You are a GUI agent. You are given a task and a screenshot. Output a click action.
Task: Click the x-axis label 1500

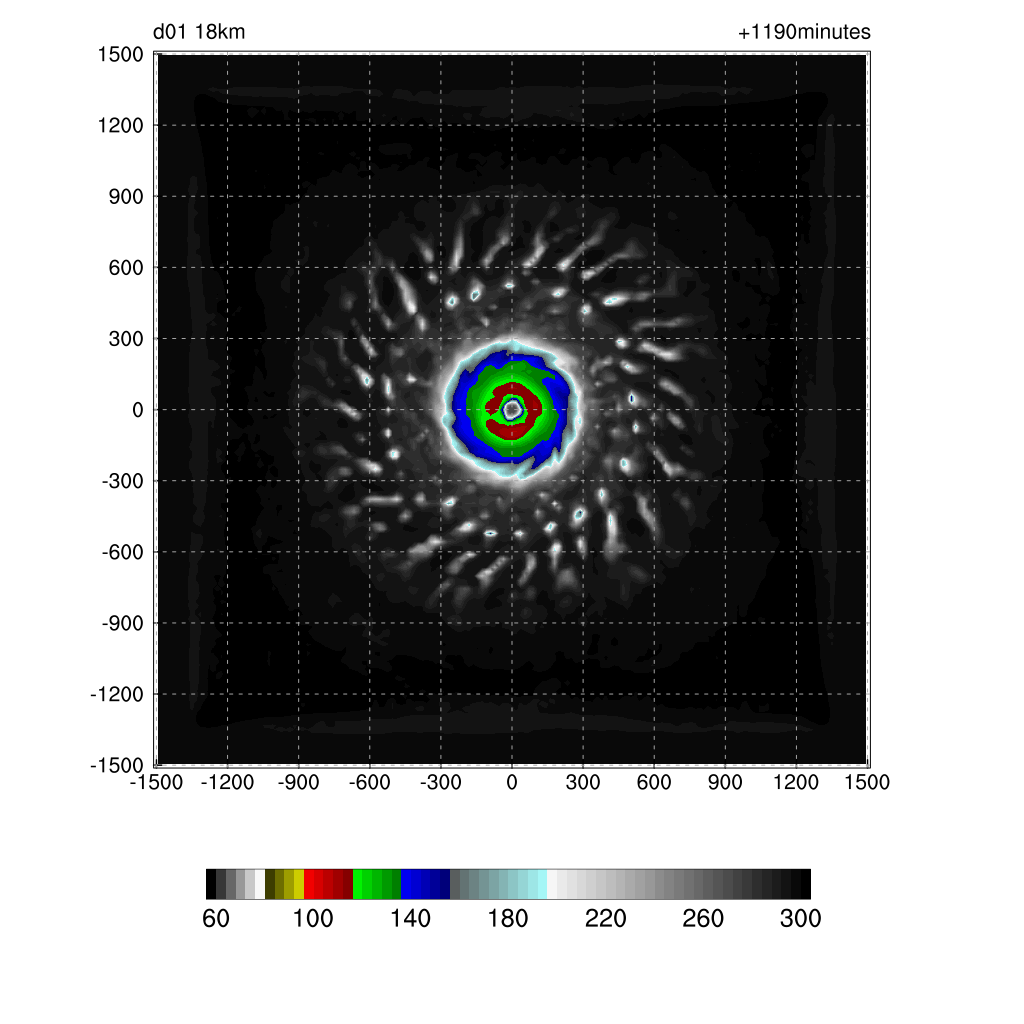867,782
